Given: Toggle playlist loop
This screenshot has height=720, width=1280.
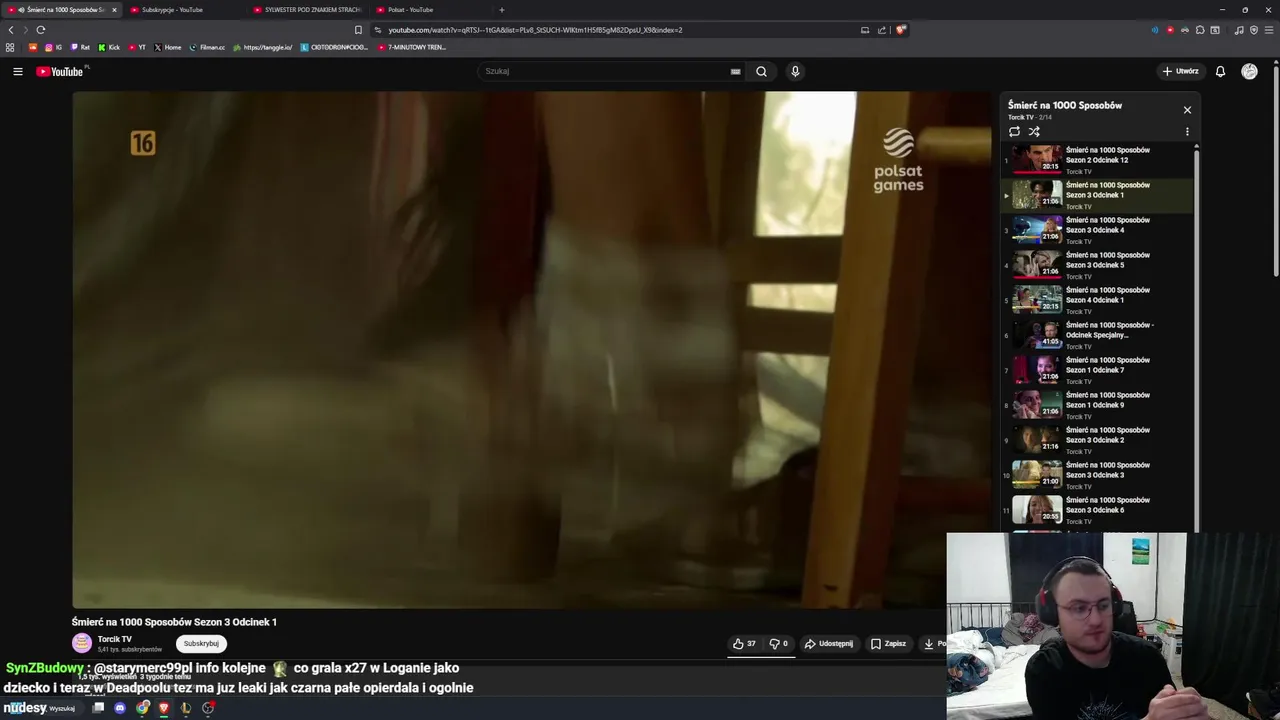Looking at the screenshot, I should (x=1014, y=131).
